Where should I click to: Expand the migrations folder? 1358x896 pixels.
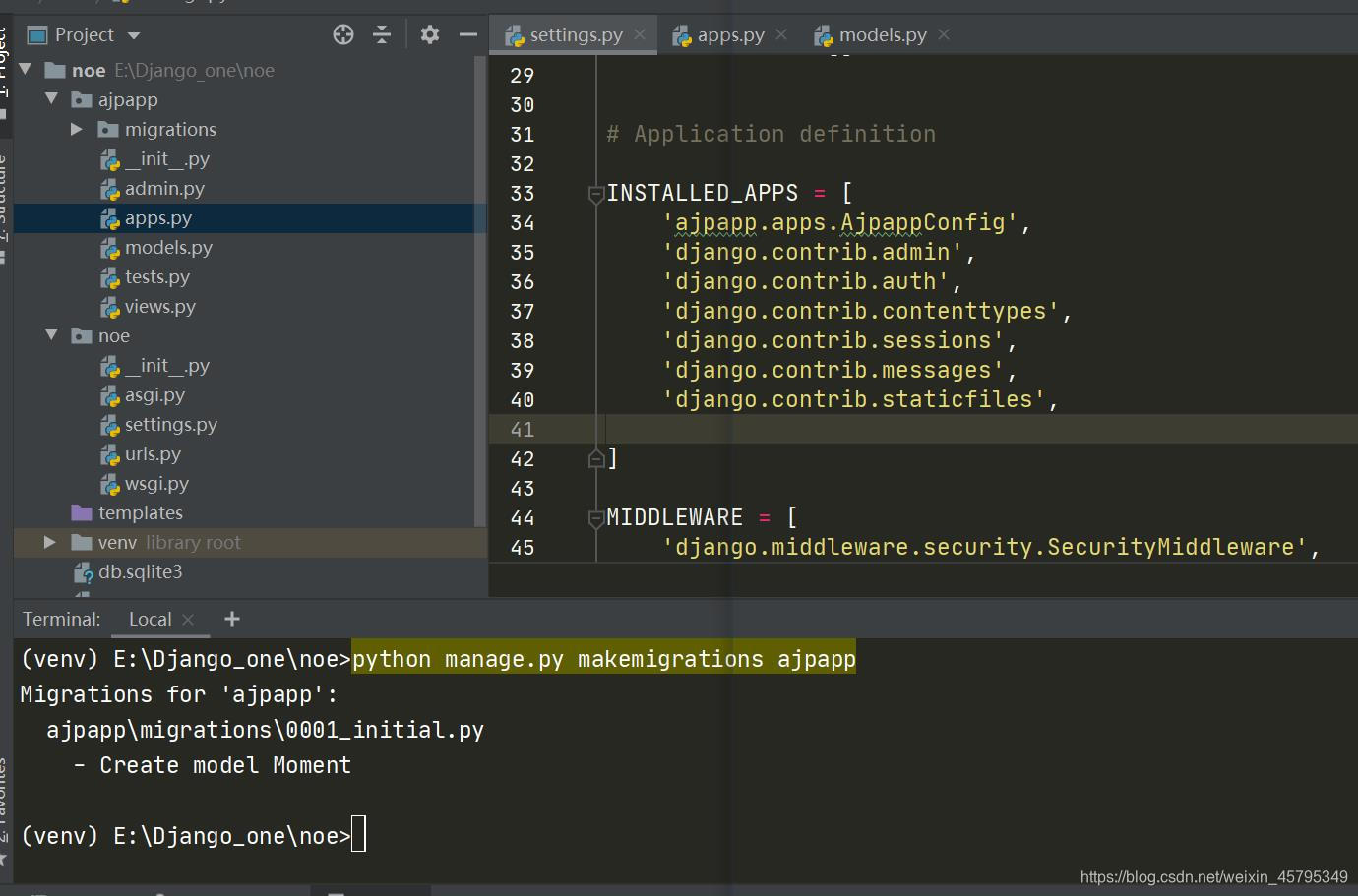pos(77,129)
